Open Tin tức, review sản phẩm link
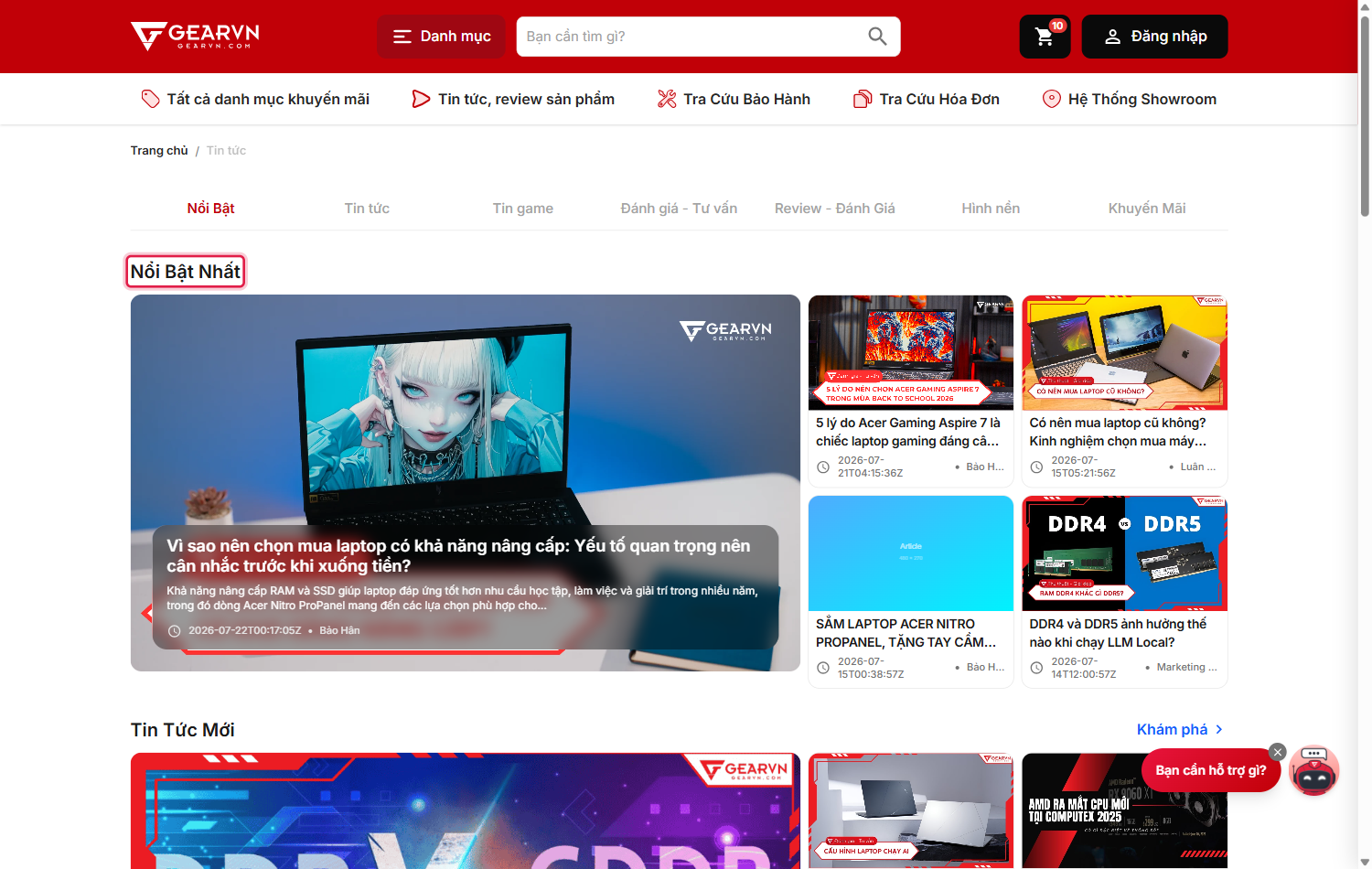The image size is (1372, 869). click(x=513, y=99)
